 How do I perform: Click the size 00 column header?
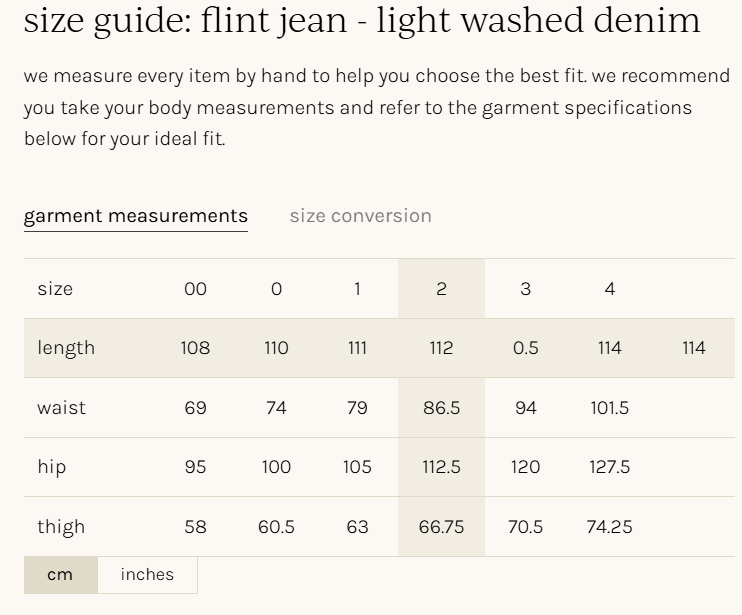[x=195, y=289]
